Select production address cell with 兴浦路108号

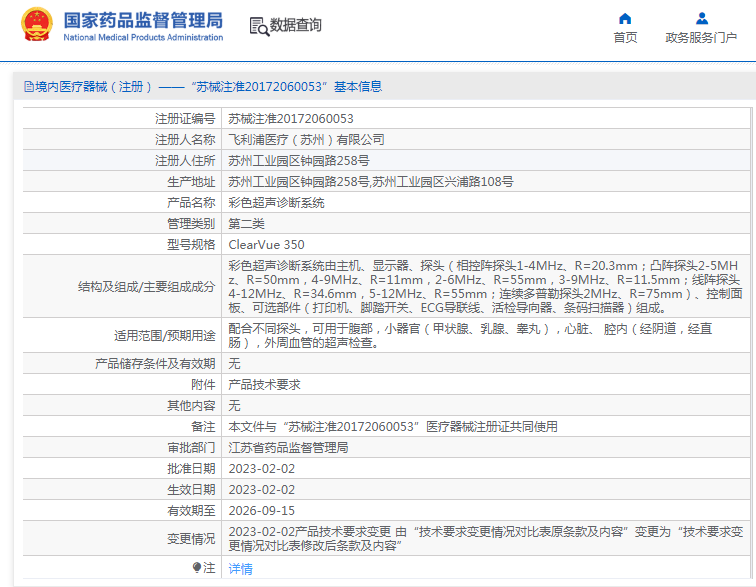[x=371, y=182]
